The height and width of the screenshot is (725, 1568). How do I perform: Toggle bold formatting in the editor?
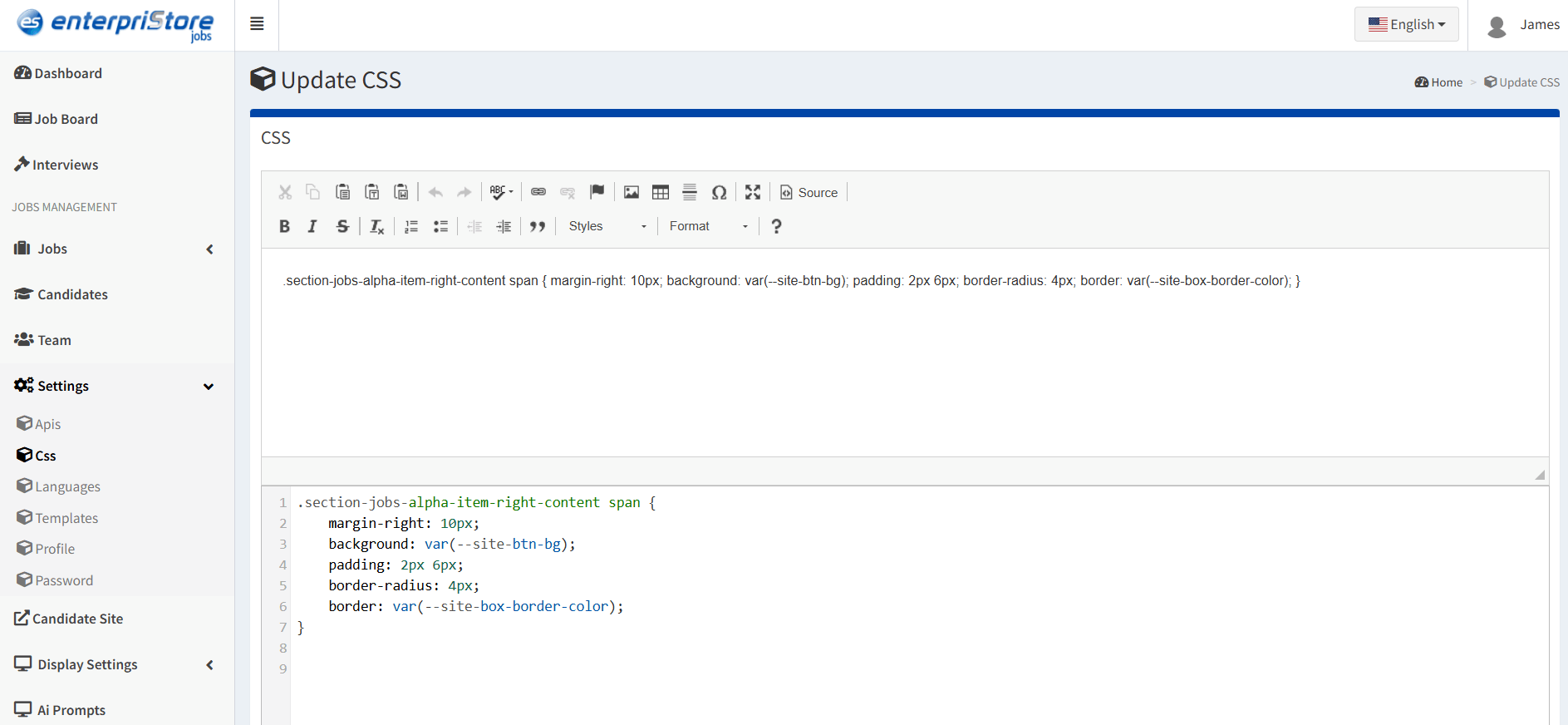[284, 226]
